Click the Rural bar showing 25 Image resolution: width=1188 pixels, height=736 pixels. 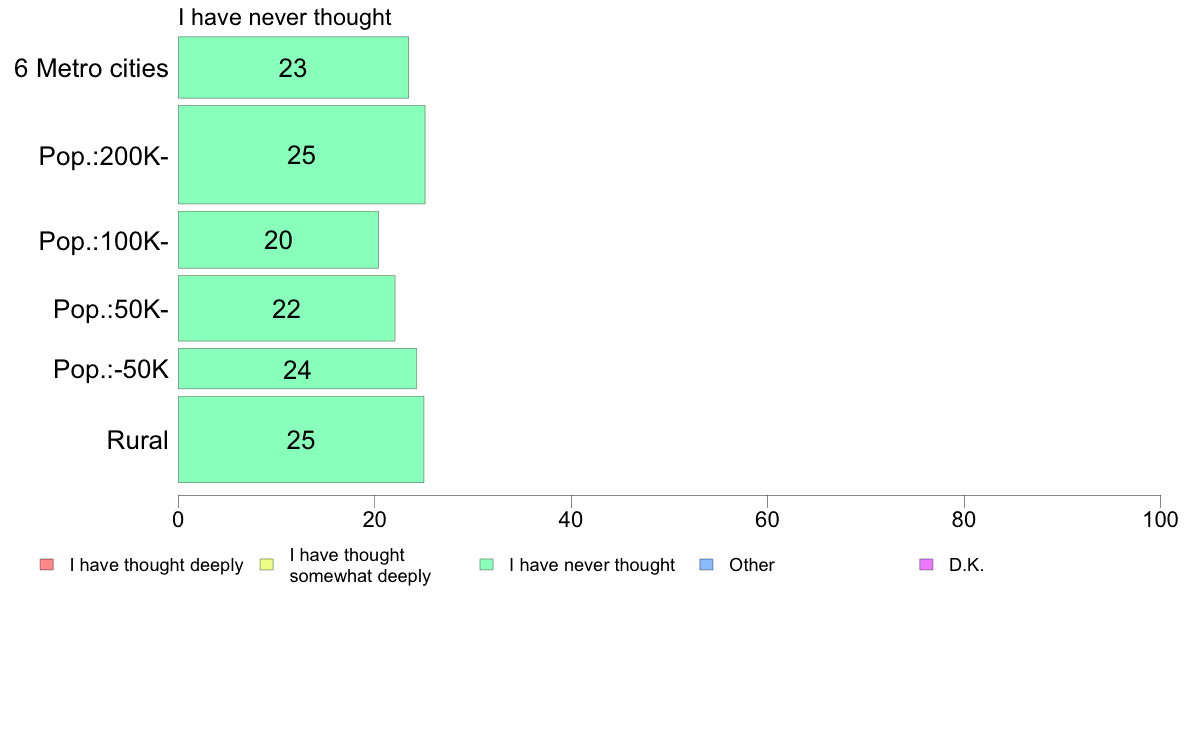[301, 440]
